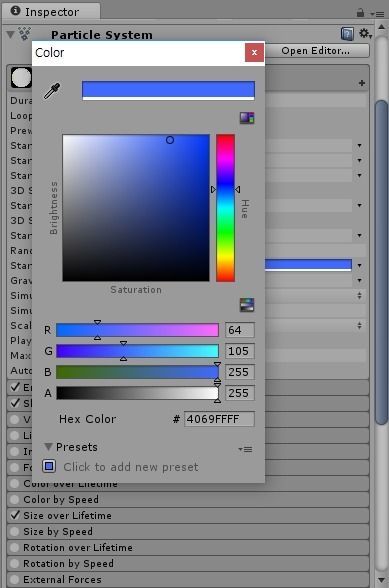Switch slider mode using the RGB sliders icon

pos(247,305)
